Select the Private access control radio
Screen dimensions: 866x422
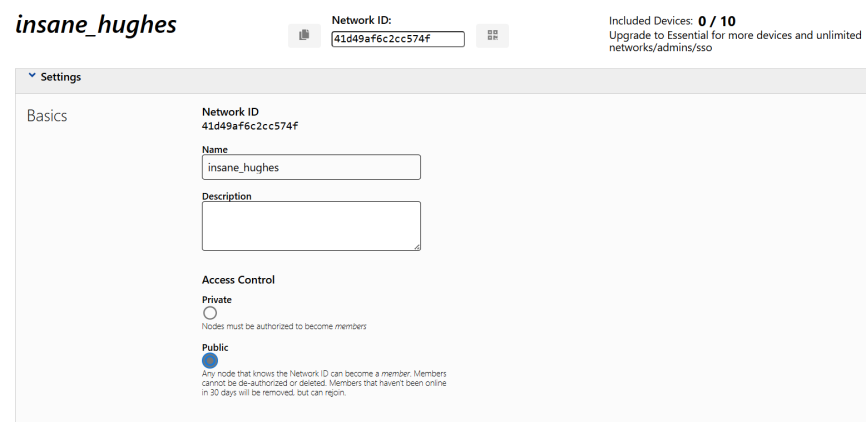(x=210, y=313)
